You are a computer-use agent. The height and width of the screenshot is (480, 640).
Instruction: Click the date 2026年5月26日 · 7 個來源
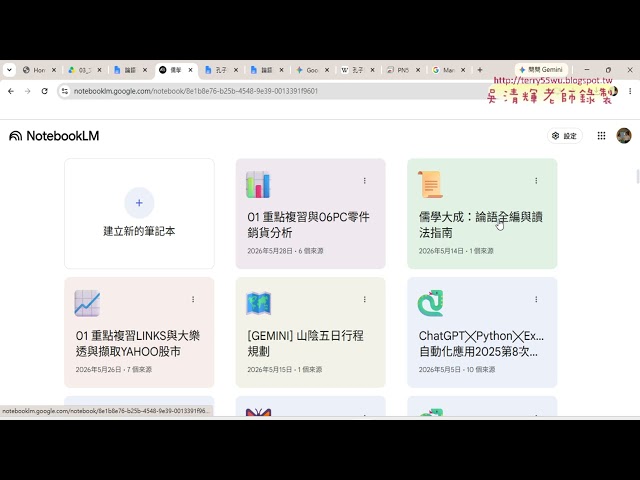(113, 369)
